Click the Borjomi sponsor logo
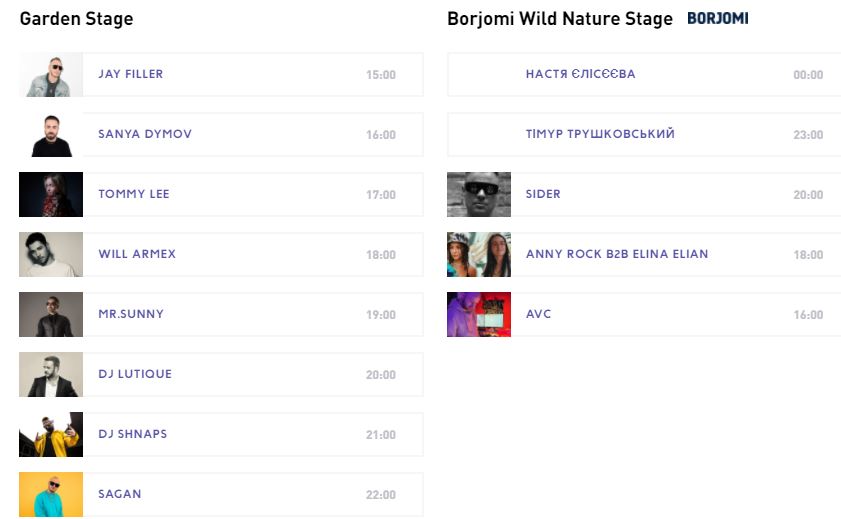The height and width of the screenshot is (519, 841). (718, 19)
